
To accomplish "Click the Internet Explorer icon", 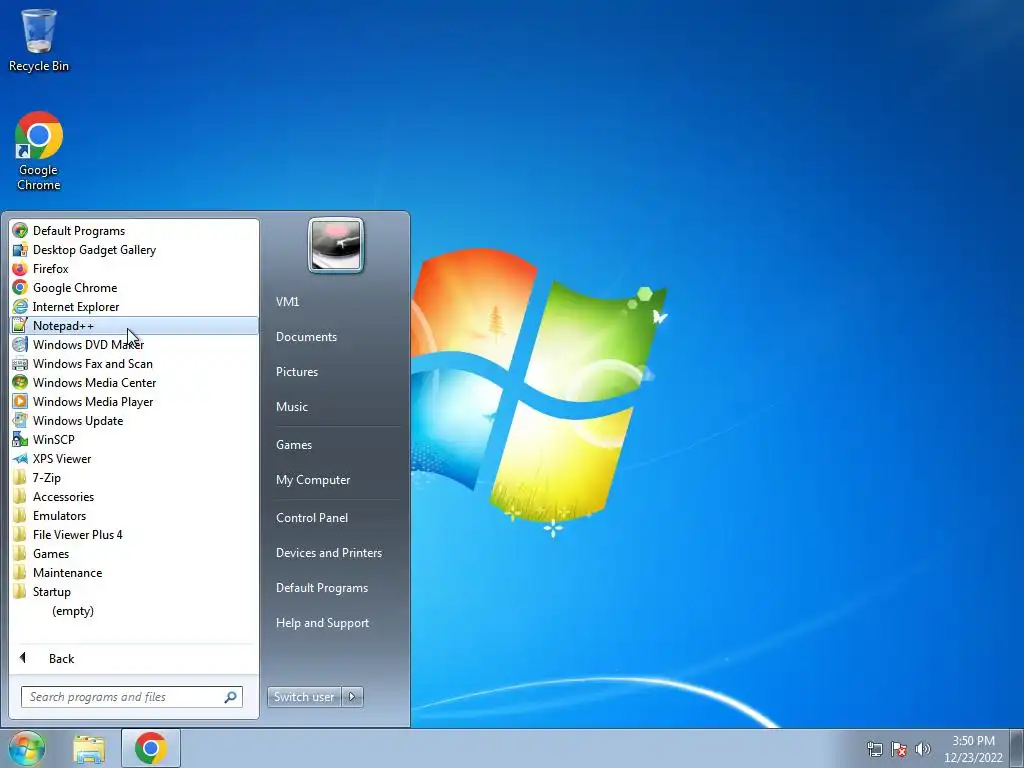I will pos(20,306).
